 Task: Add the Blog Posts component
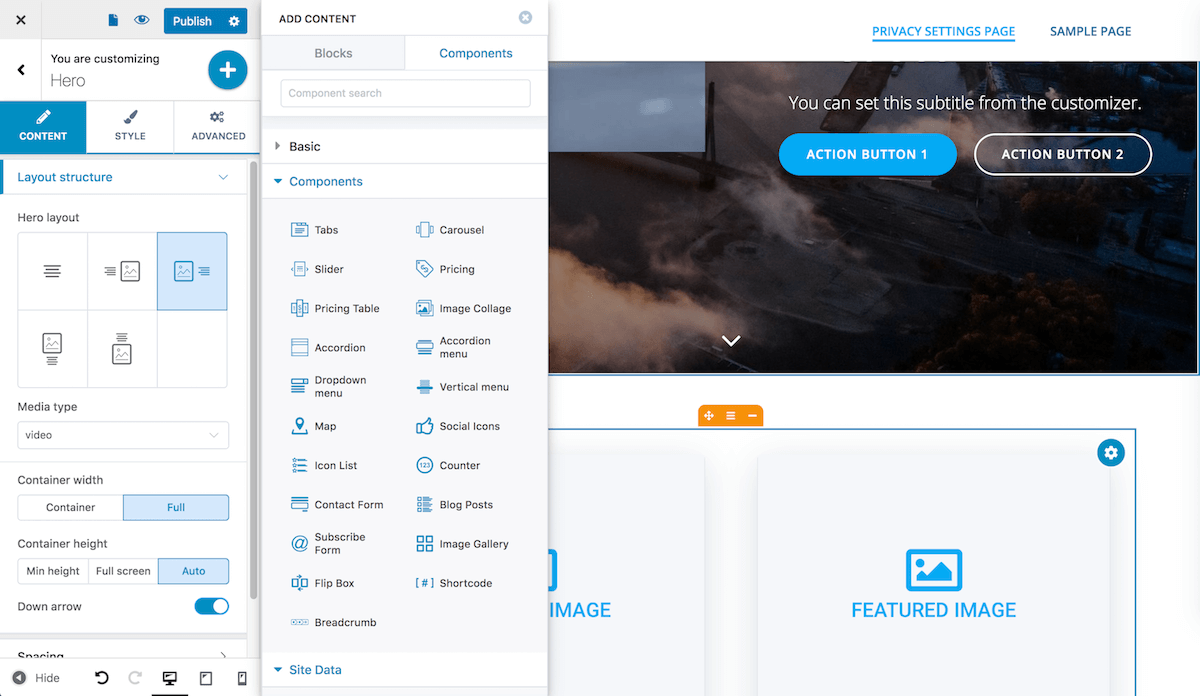[454, 505]
